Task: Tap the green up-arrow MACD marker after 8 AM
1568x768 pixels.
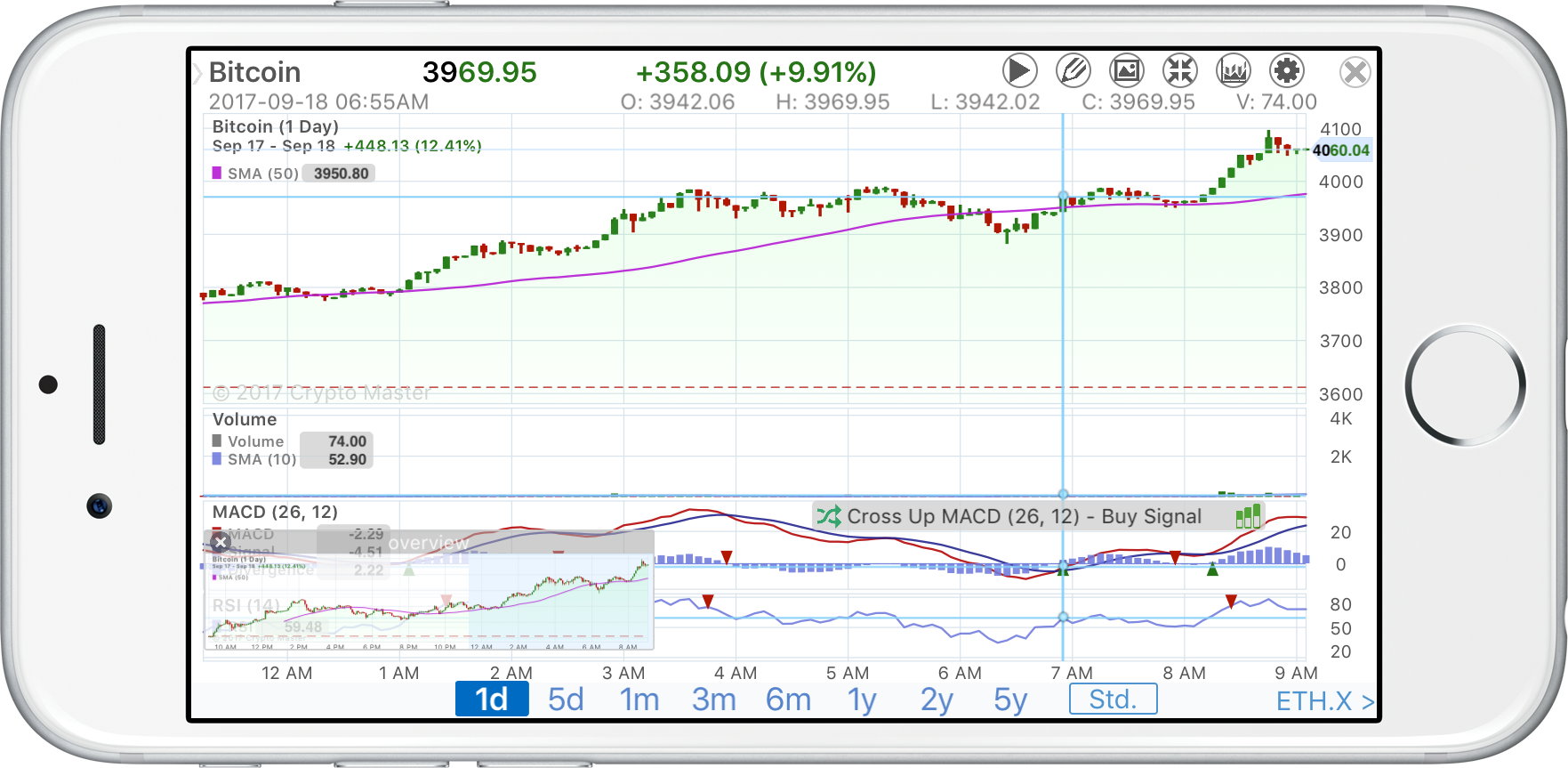Action: tap(1212, 570)
